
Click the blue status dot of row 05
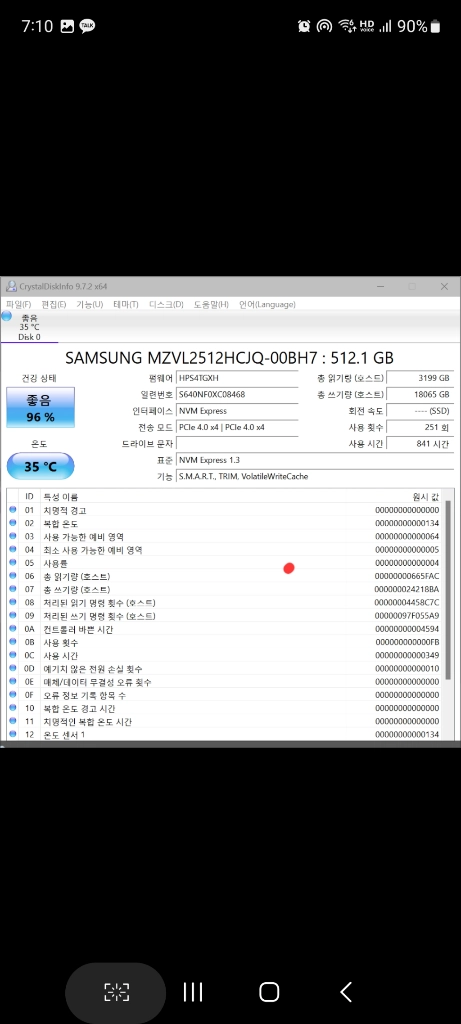click(13, 563)
